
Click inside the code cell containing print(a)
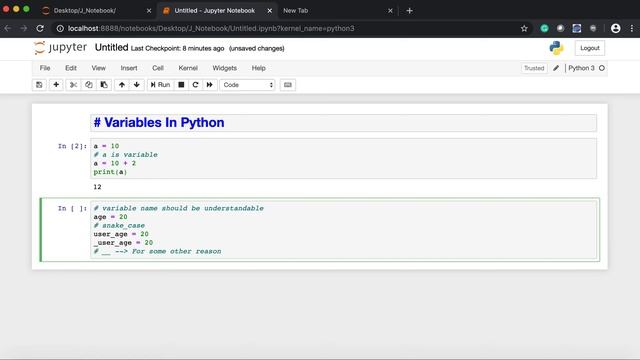click(x=343, y=159)
